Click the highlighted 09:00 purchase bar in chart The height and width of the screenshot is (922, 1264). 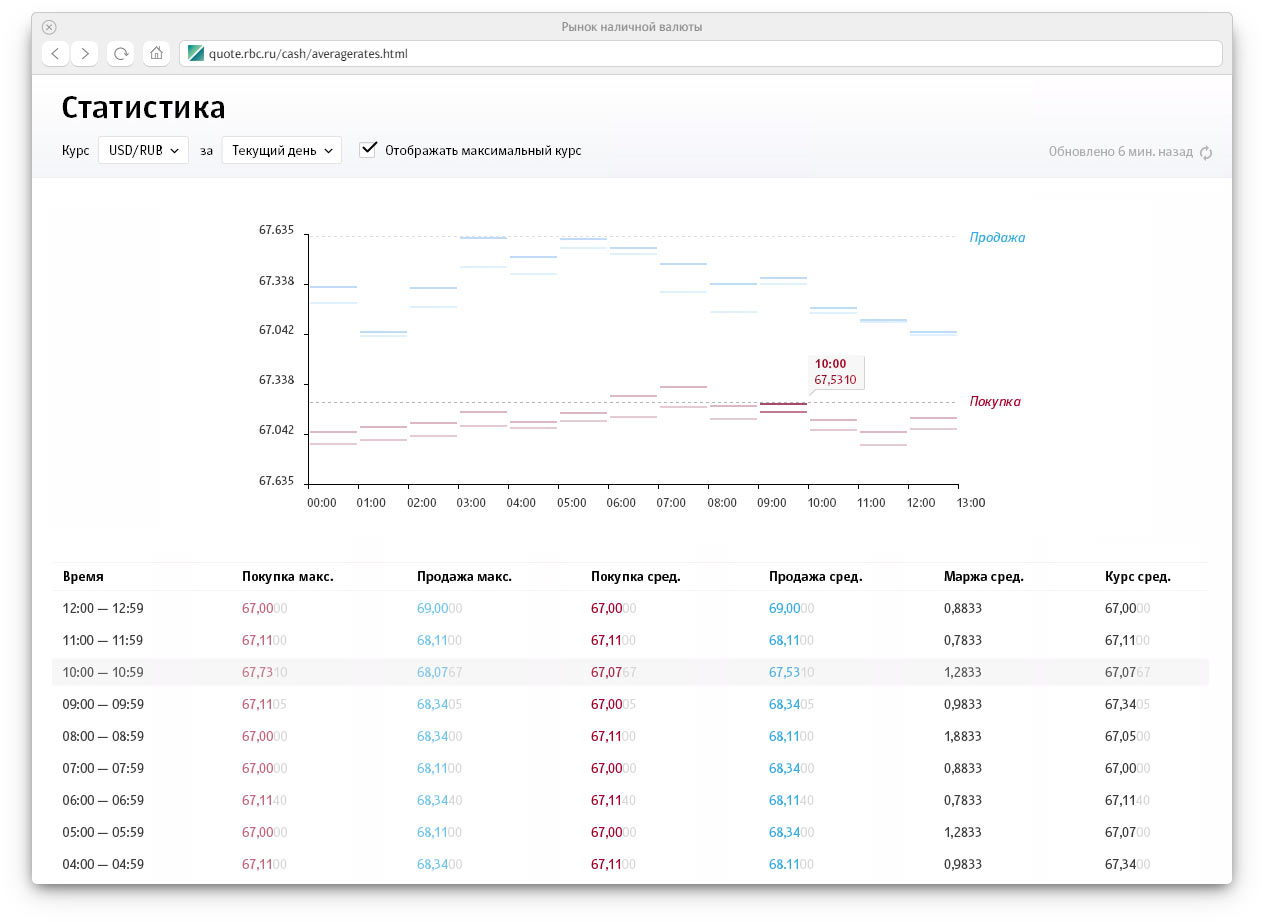(783, 404)
